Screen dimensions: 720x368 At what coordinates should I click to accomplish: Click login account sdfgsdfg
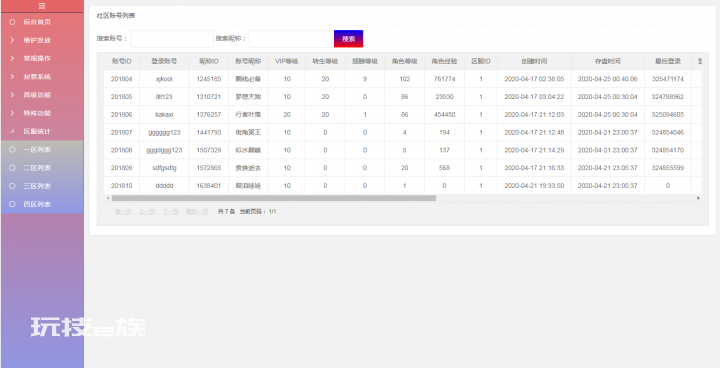pos(164,168)
